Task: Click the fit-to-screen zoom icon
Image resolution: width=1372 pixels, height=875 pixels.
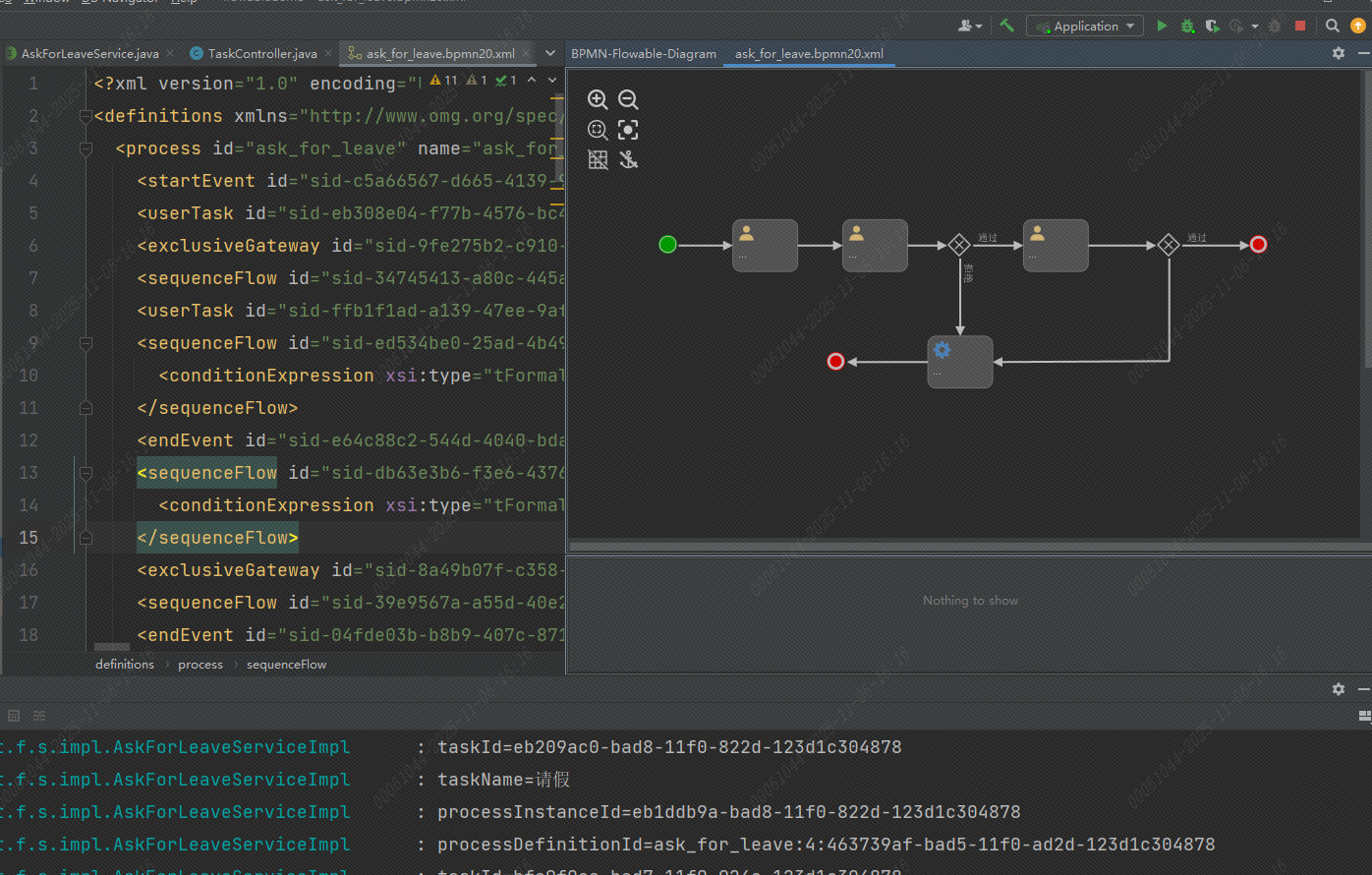Action: [597, 130]
